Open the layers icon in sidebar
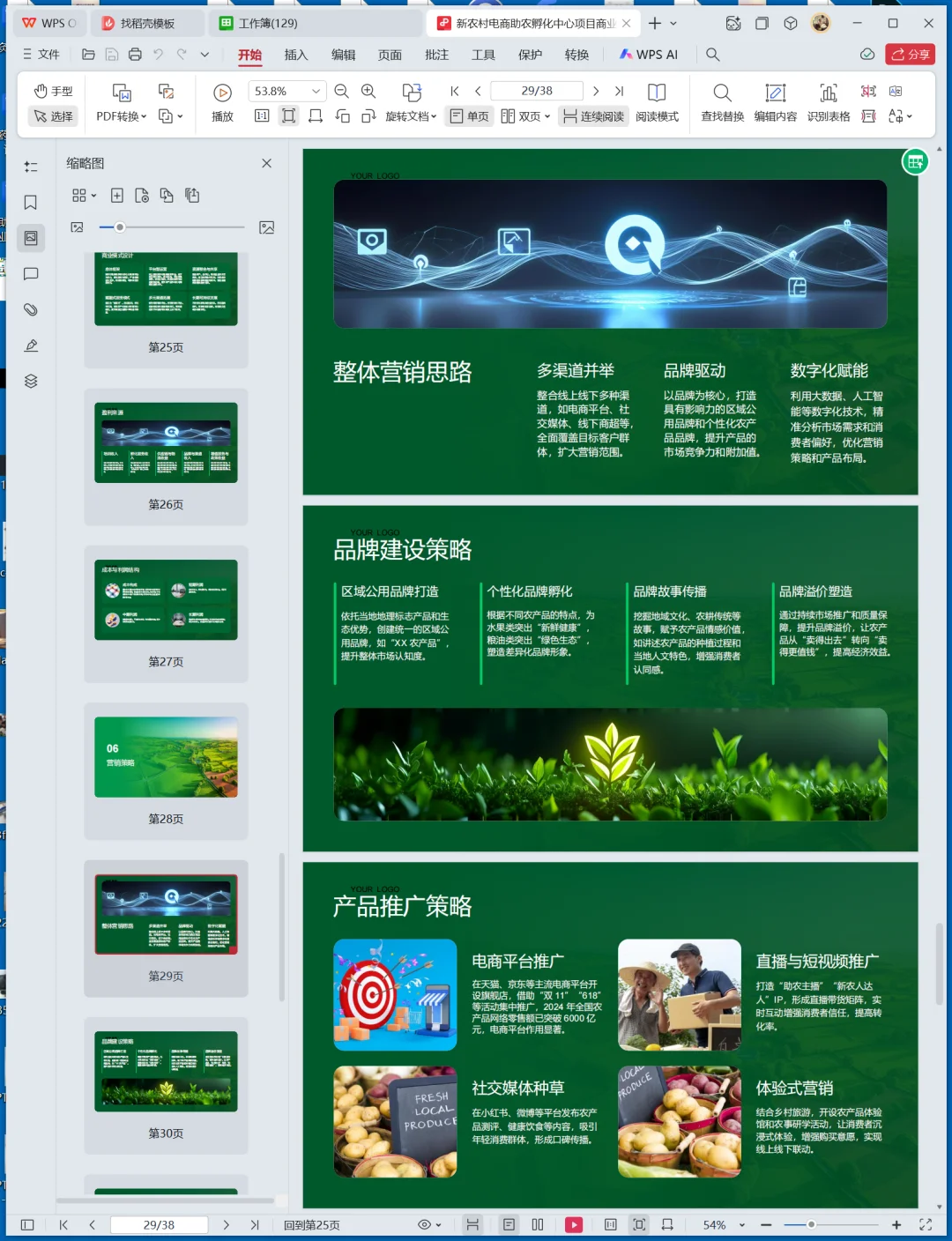Screen dimensions: 952x1241 pos(31,381)
